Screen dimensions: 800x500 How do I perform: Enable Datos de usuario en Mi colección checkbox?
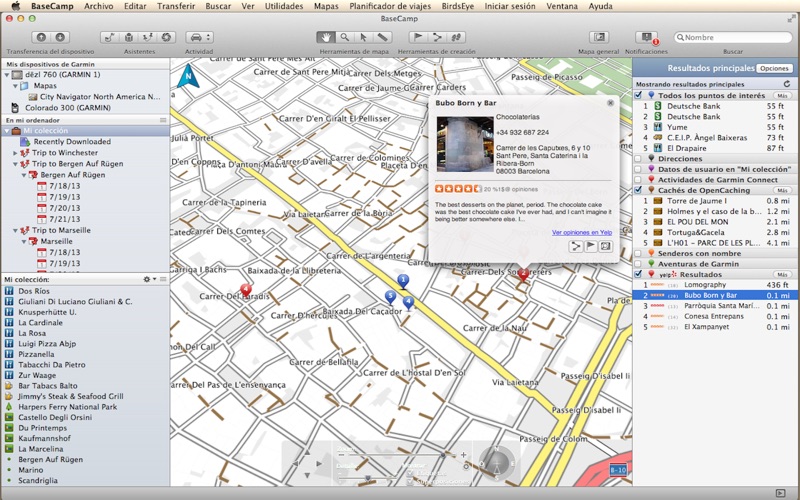pyautogui.click(x=638, y=169)
